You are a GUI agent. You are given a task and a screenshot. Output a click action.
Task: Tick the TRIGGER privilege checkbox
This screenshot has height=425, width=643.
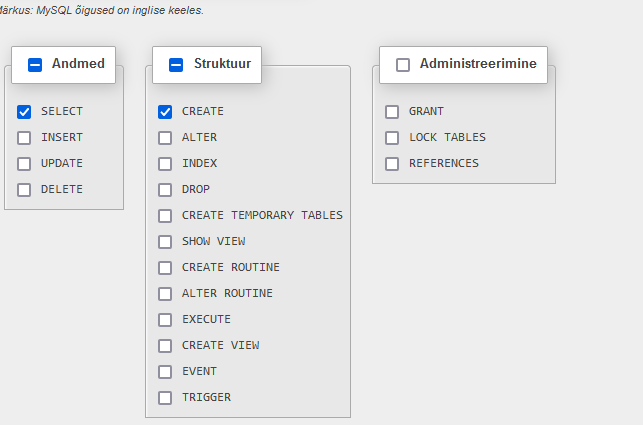pyautogui.click(x=165, y=398)
